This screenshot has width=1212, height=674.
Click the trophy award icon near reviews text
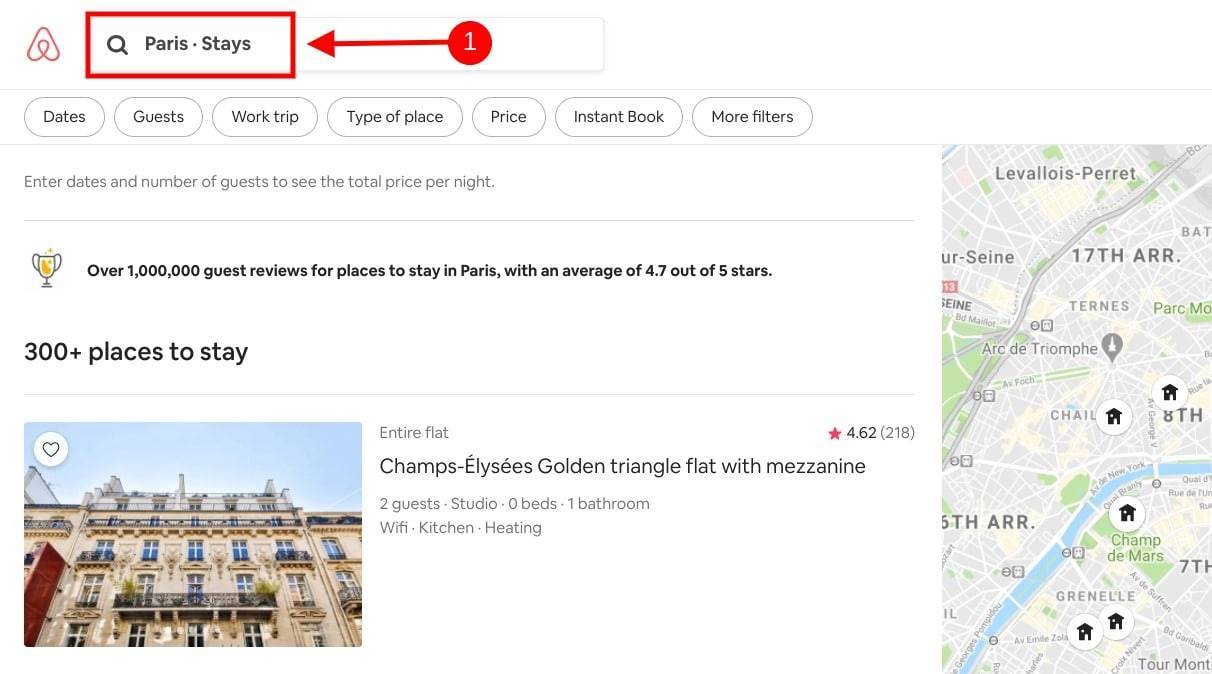45,268
